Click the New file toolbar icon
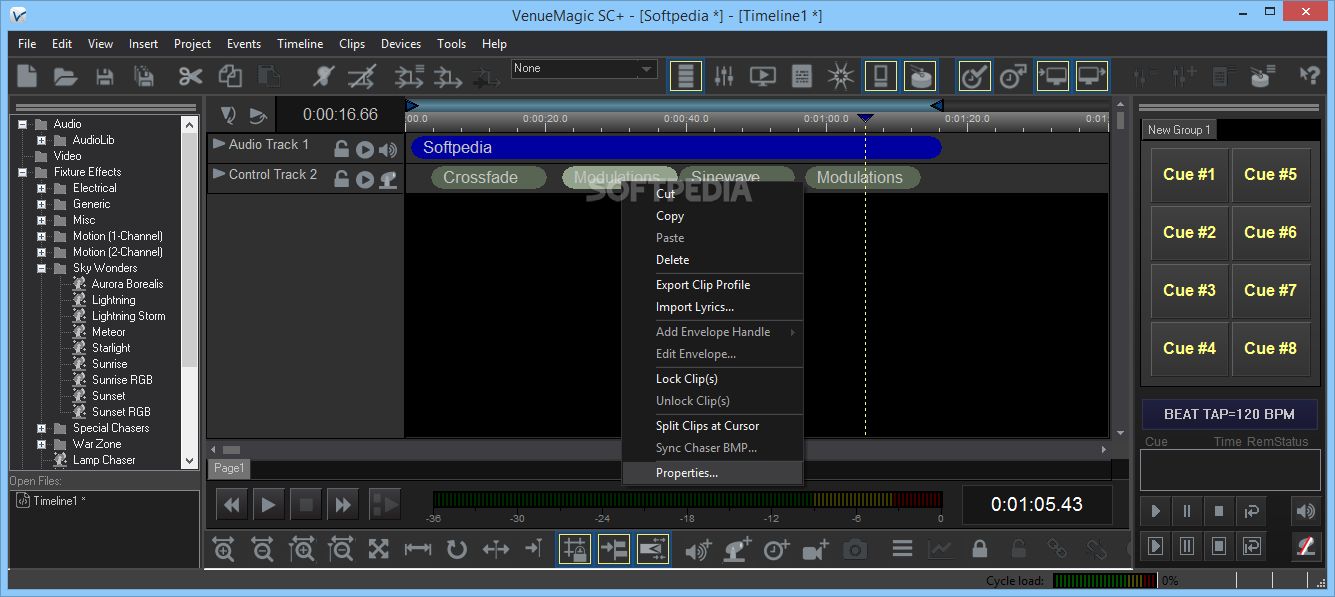Image resolution: width=1335 pixels, height=597 pixels. pyautogui.click(x=27, y=76)
